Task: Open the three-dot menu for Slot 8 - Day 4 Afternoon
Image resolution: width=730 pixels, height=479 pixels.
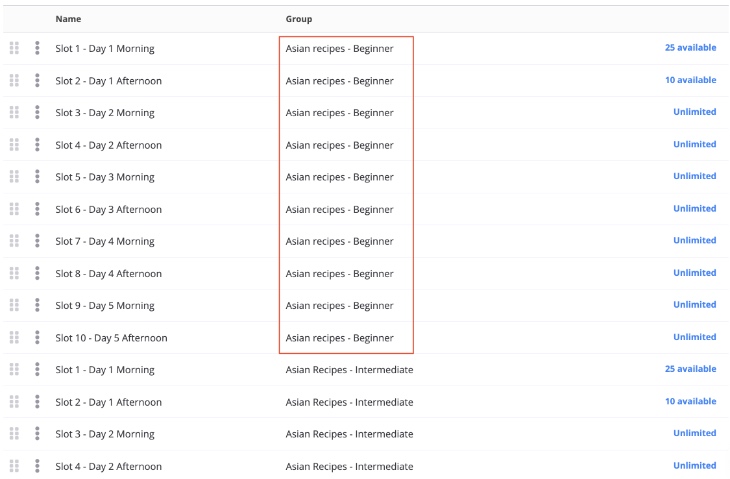Action: (37, 273)
